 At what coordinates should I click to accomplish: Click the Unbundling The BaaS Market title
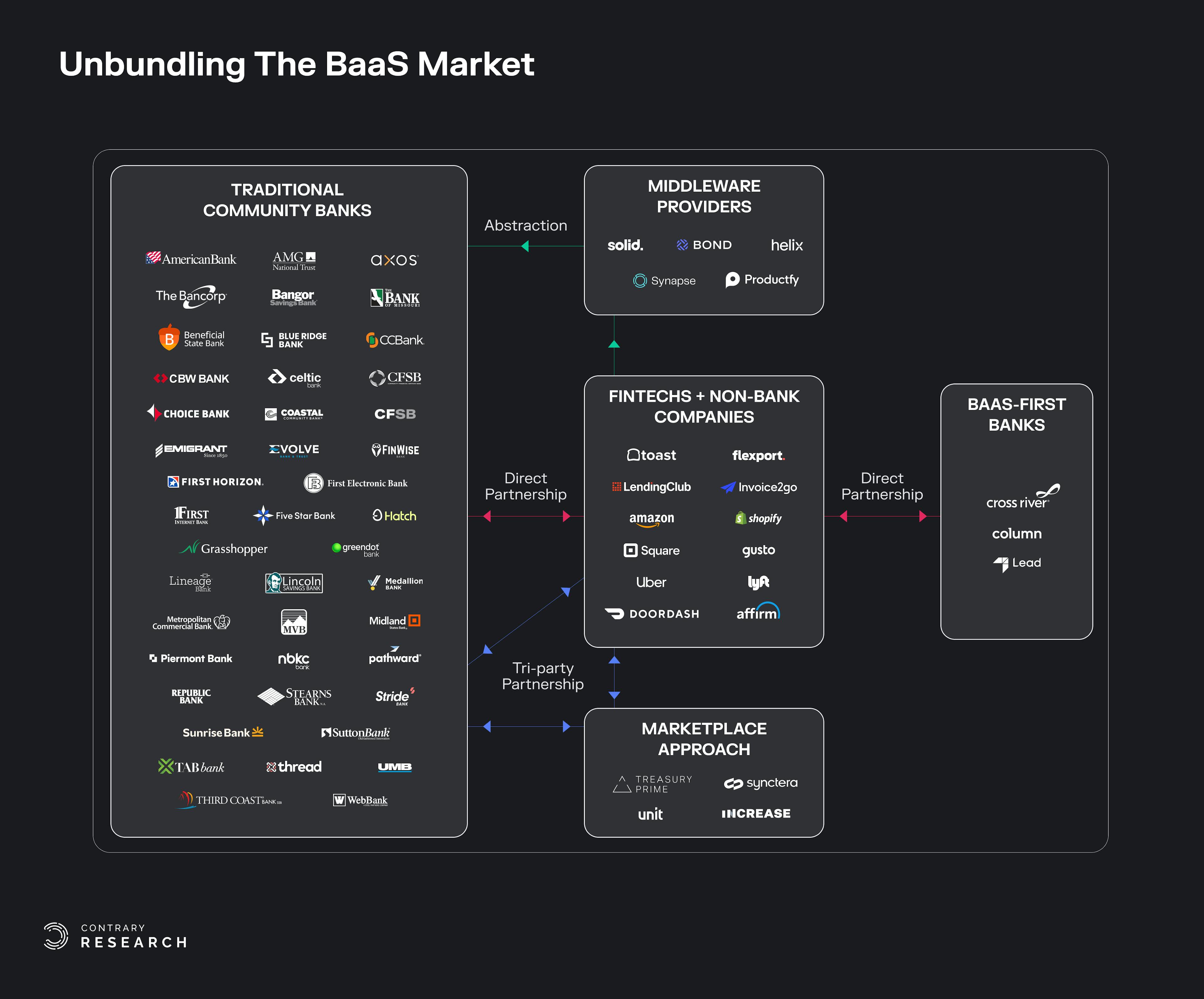point(296,64)
